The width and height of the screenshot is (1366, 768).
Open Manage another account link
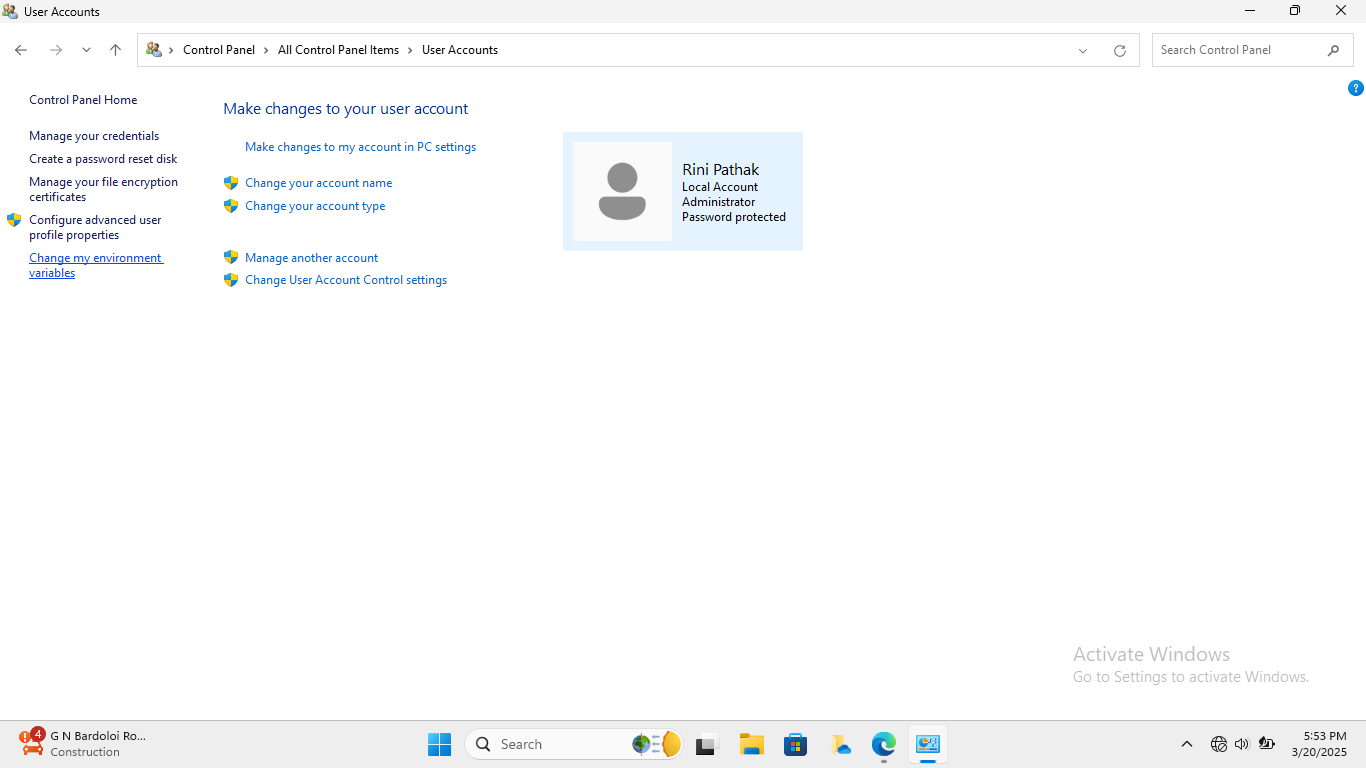pos(311,258)
